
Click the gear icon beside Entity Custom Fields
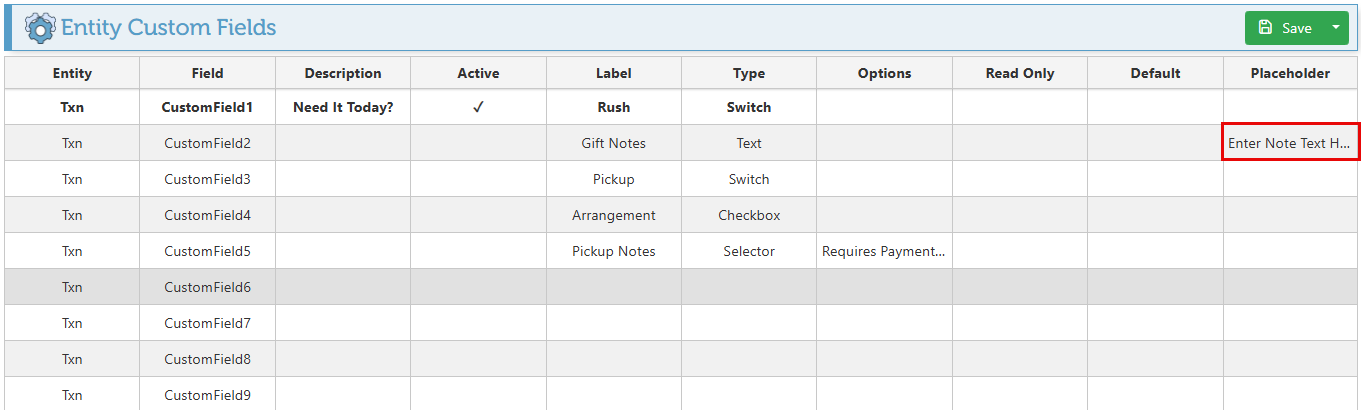coord(40,28)
